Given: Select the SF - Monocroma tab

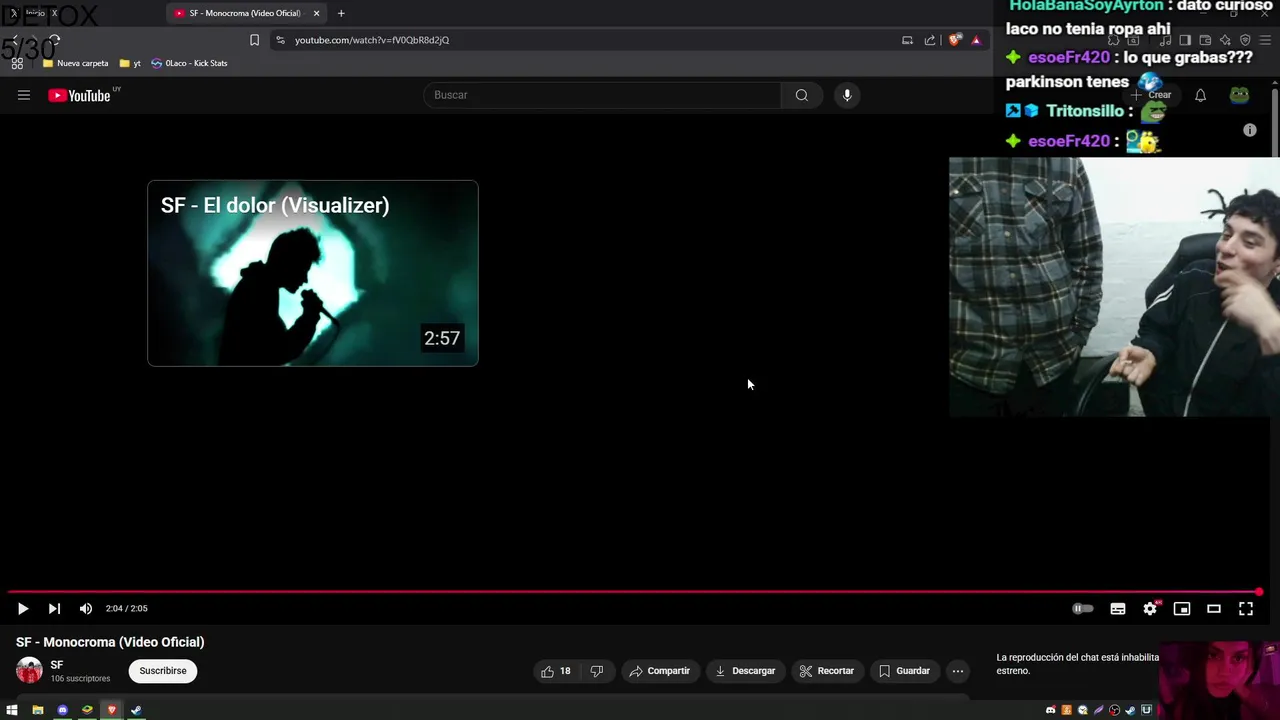Looking at the screenshot, I should [245, 13].
